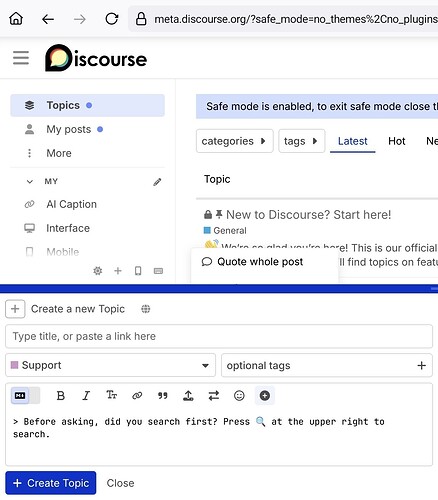Image resolution: width=438 pixels, height=500 pixels.
Task: Open emoji picker in composer
Action: (239, 396)
